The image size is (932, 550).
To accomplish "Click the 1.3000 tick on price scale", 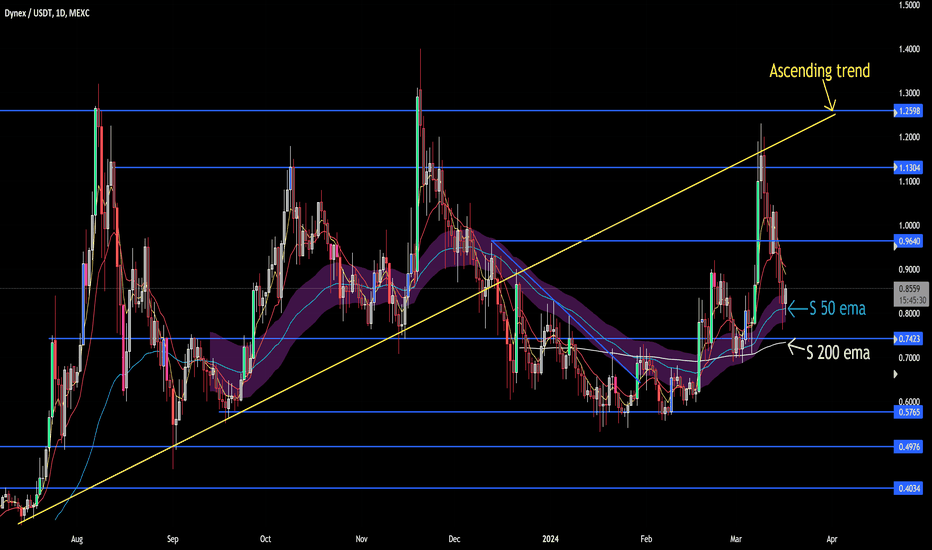I will click(x=909, y=93).
